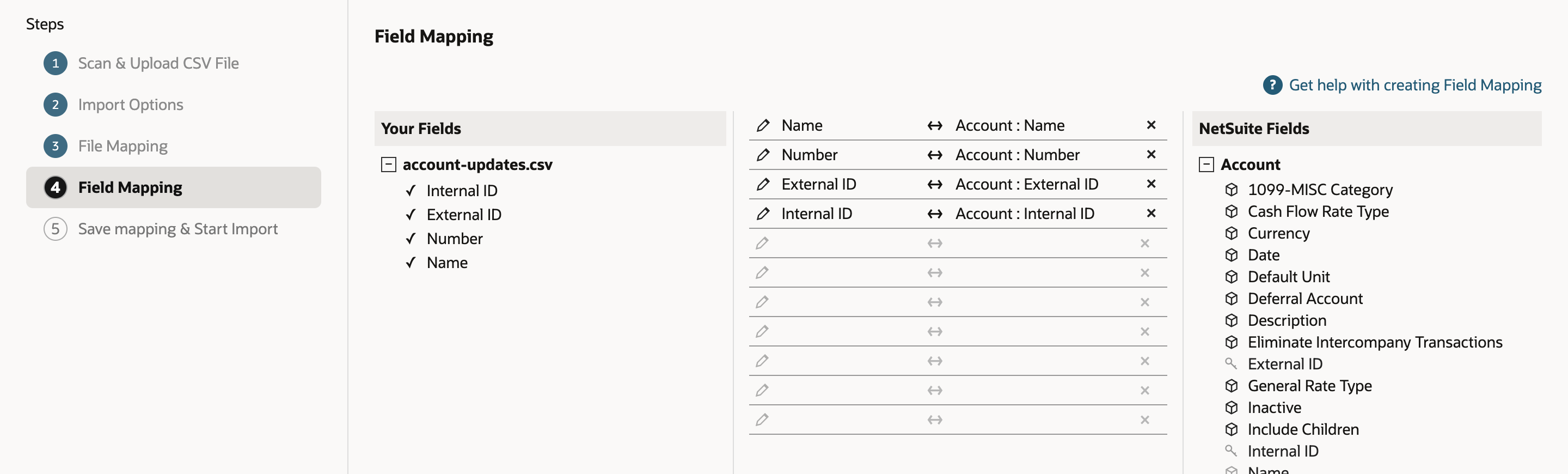Select Inactive NetSuite field
This screenshot has height=474, width=1568.
[x=1274, y=408]
